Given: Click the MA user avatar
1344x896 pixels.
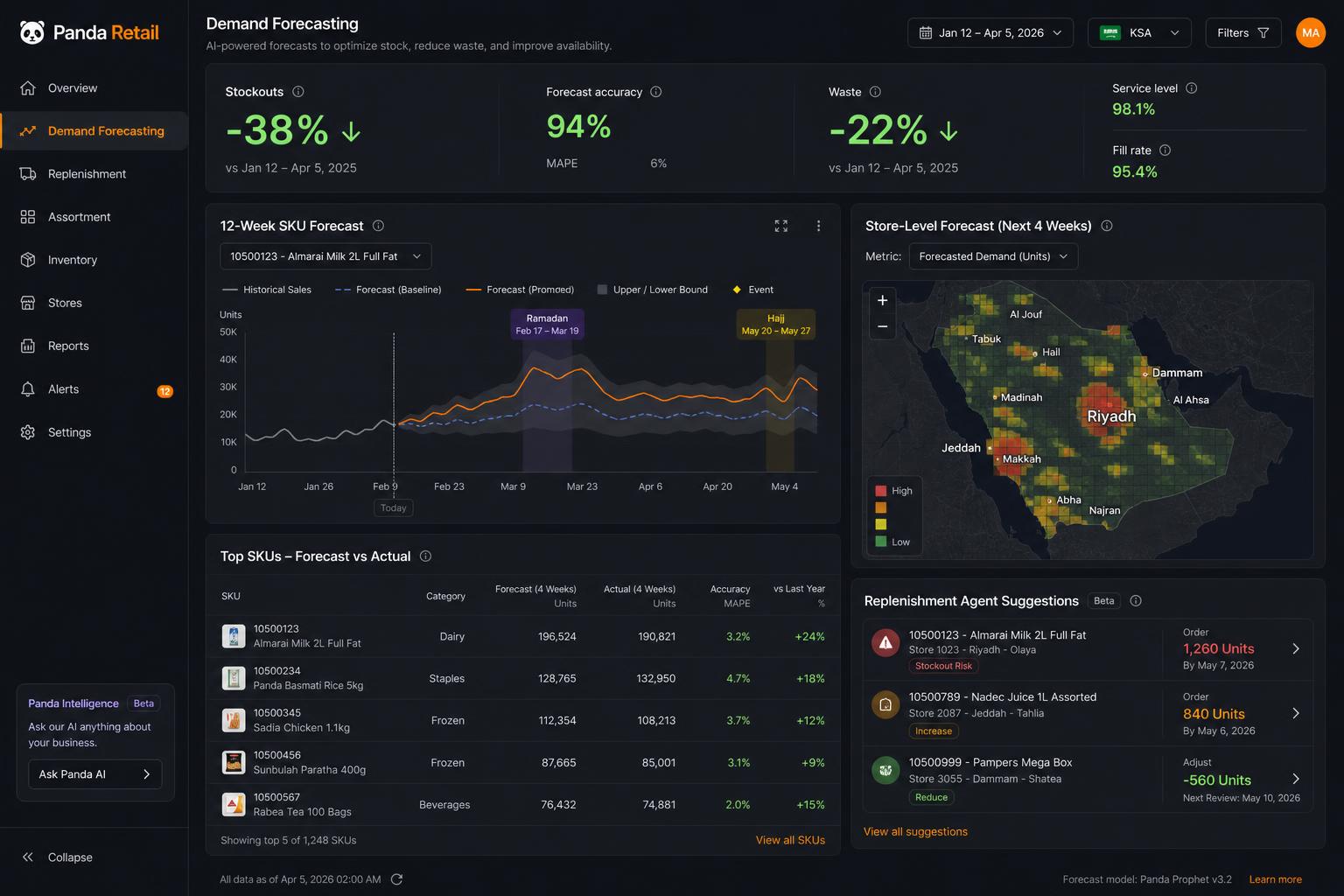Looking at the screenshot, I should [x=1310, y=33].
